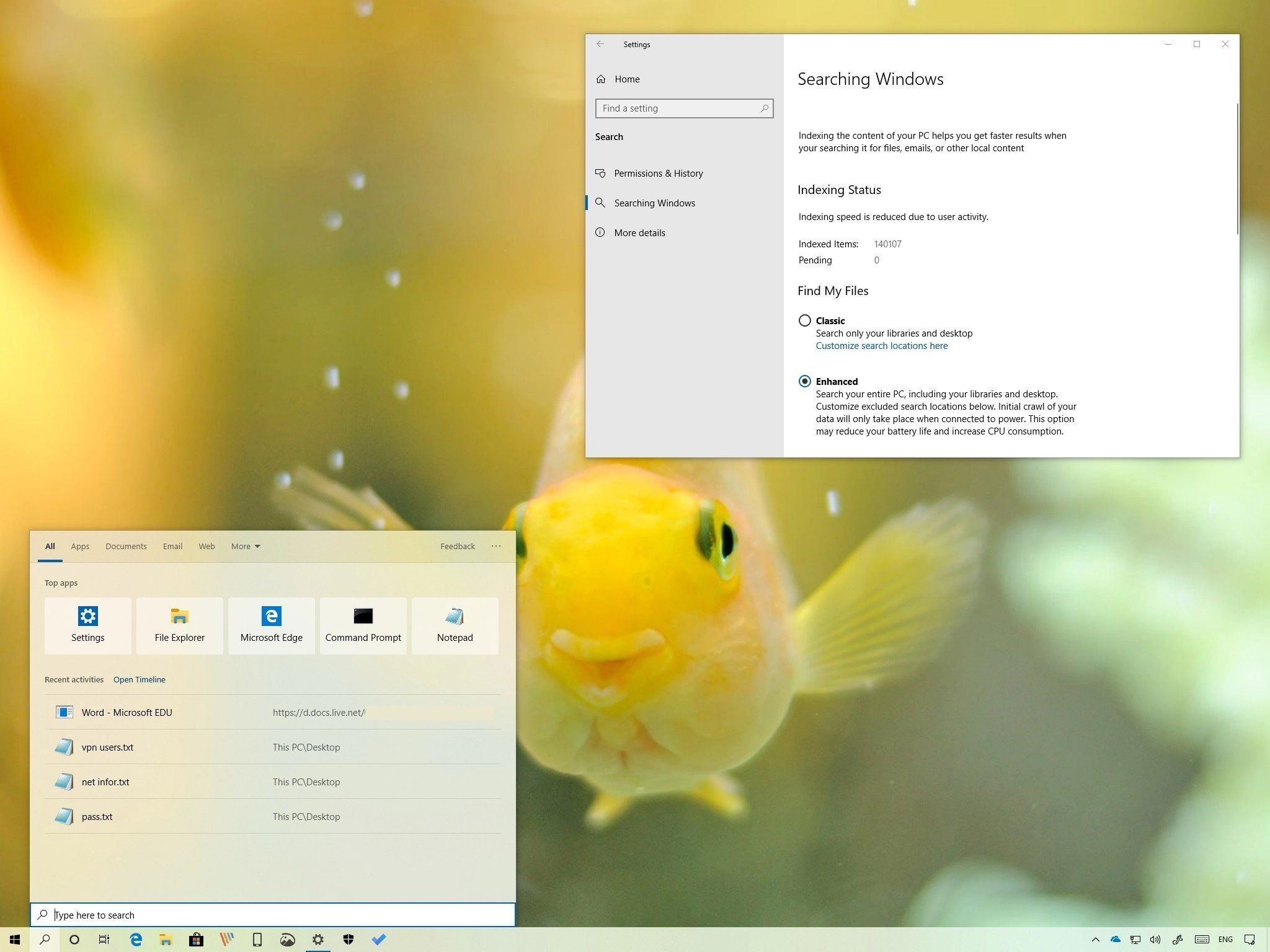The height and width of the screenshot is (952, 1270).
Task: Open Settings from Top apps
Action: tap(87, 625)
